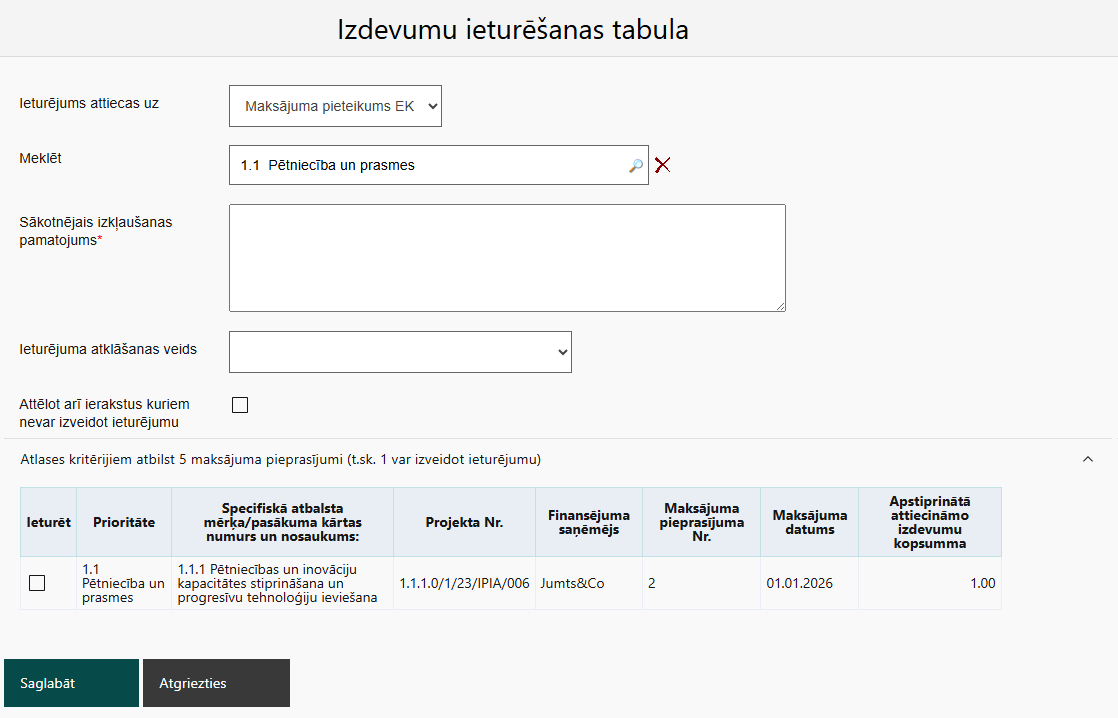The image size is (1118, 718).
Task: Open the 'Ieturējuma atklāšanas veids' dropdown
Action: 400,352
